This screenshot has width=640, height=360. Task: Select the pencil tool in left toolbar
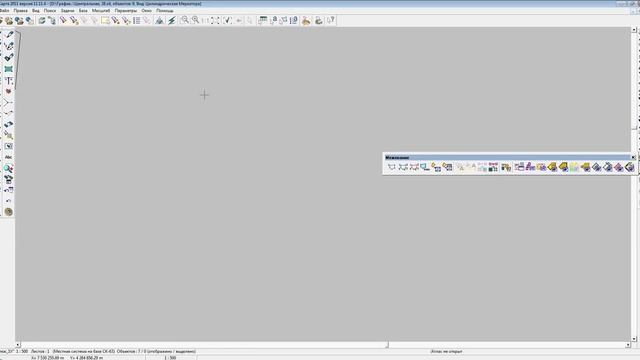coord(9,35)
